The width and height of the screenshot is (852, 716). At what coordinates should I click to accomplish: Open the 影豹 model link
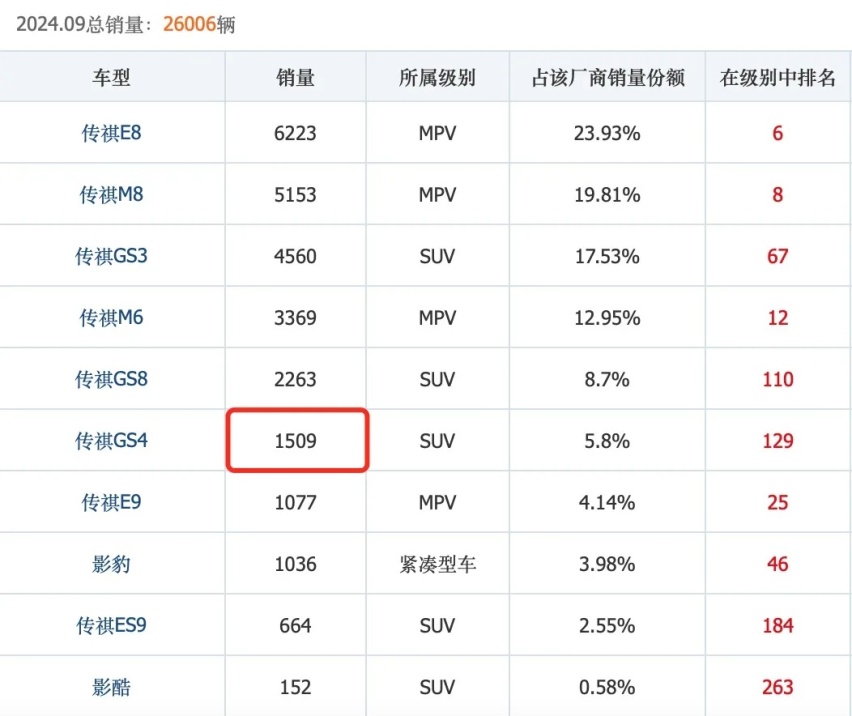pyautogui.click(x=111, y=564)
